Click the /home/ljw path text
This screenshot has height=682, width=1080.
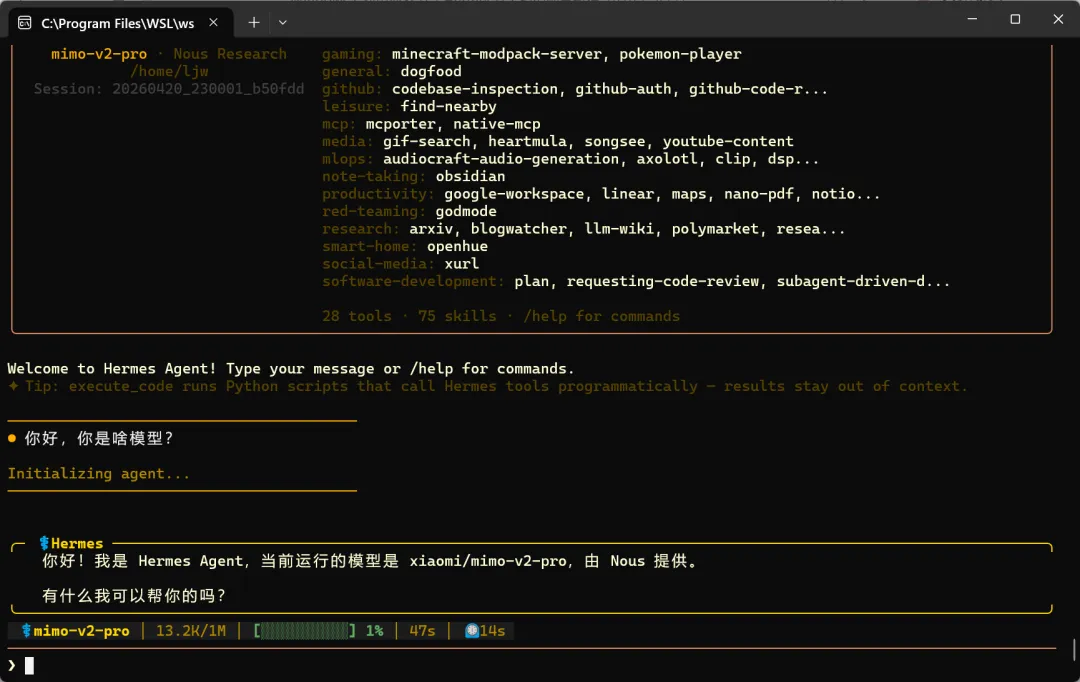click(169, 72)
